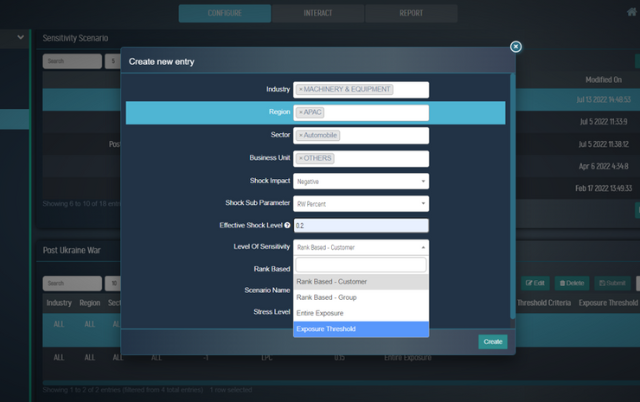
Task: Select Rank Based - Group option
Action: 361,297
